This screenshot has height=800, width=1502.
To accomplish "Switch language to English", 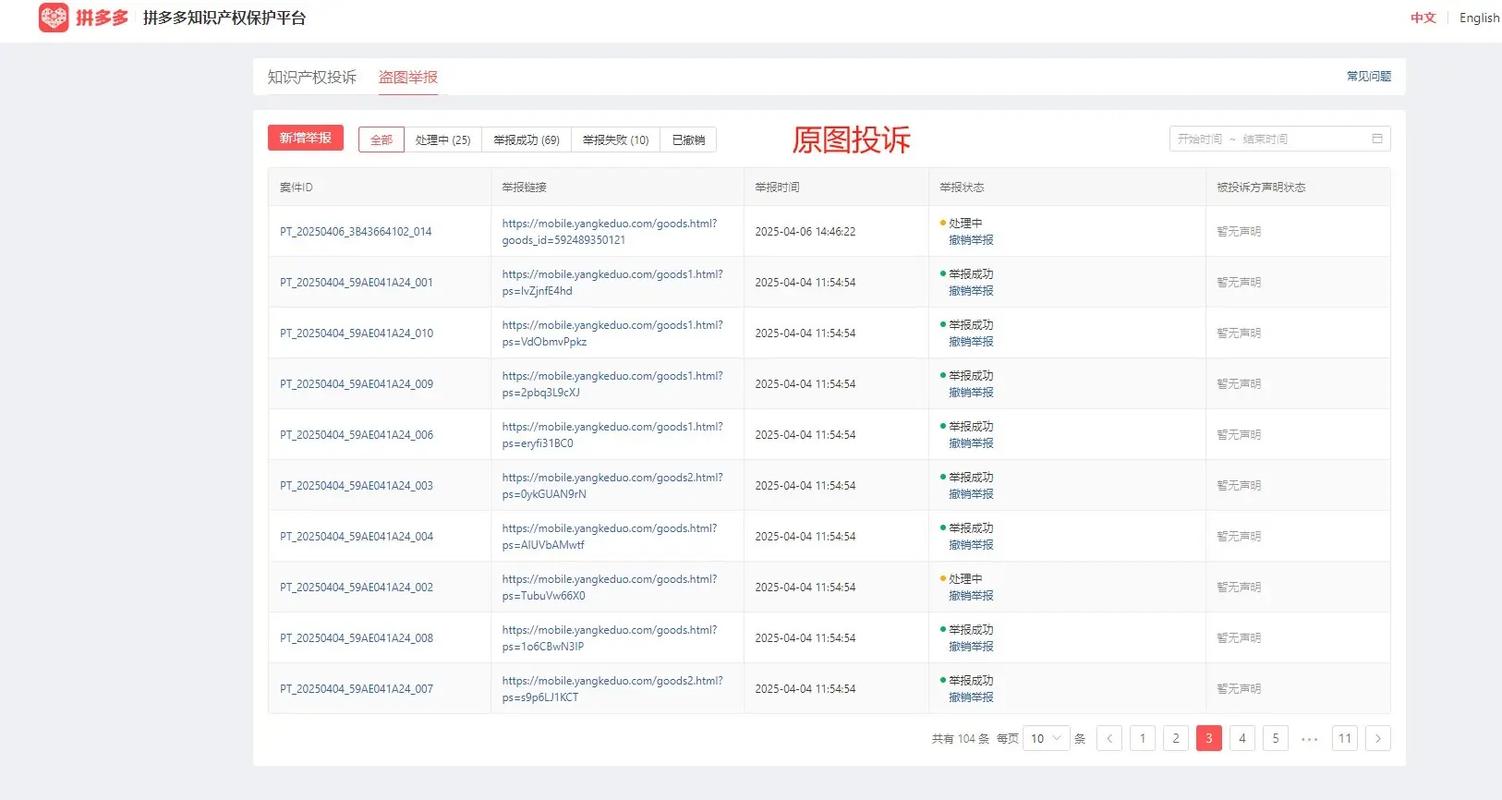I will click(1479, 18).
